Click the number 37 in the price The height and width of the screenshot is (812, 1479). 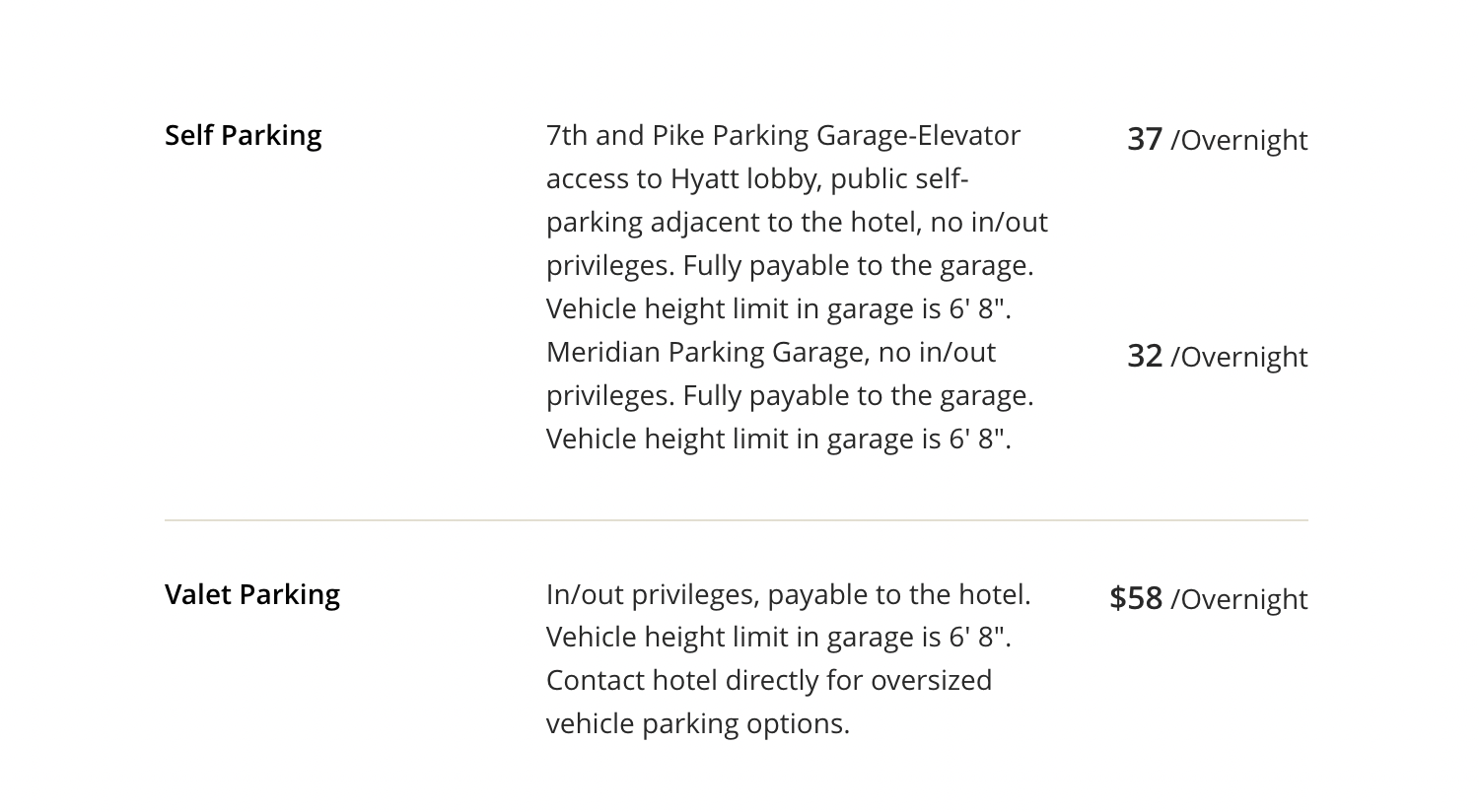(1145, 139)
